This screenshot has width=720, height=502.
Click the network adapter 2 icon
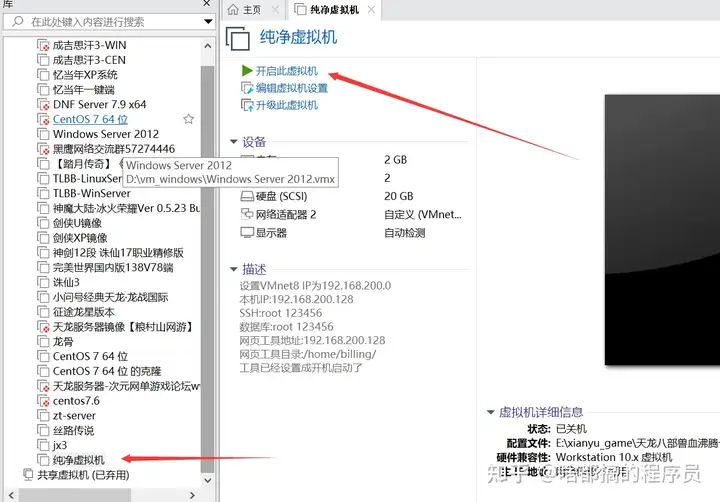point(247,214)
